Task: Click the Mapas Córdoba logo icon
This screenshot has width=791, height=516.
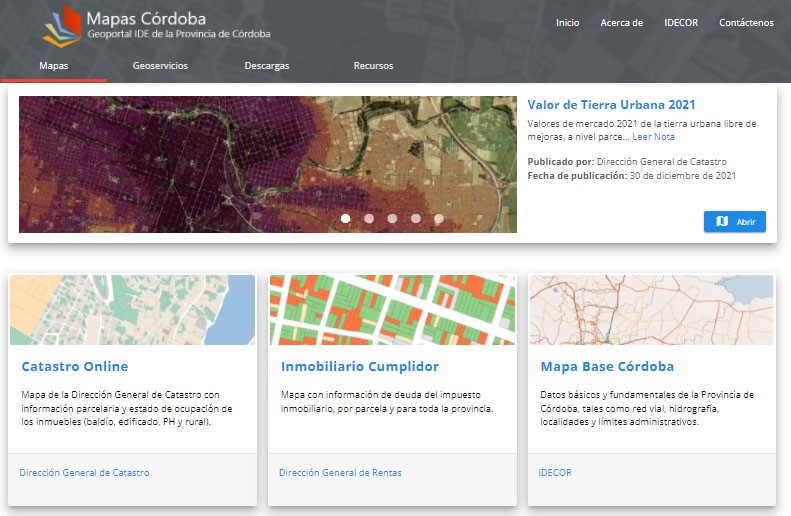Action: (x=62, y=26)
